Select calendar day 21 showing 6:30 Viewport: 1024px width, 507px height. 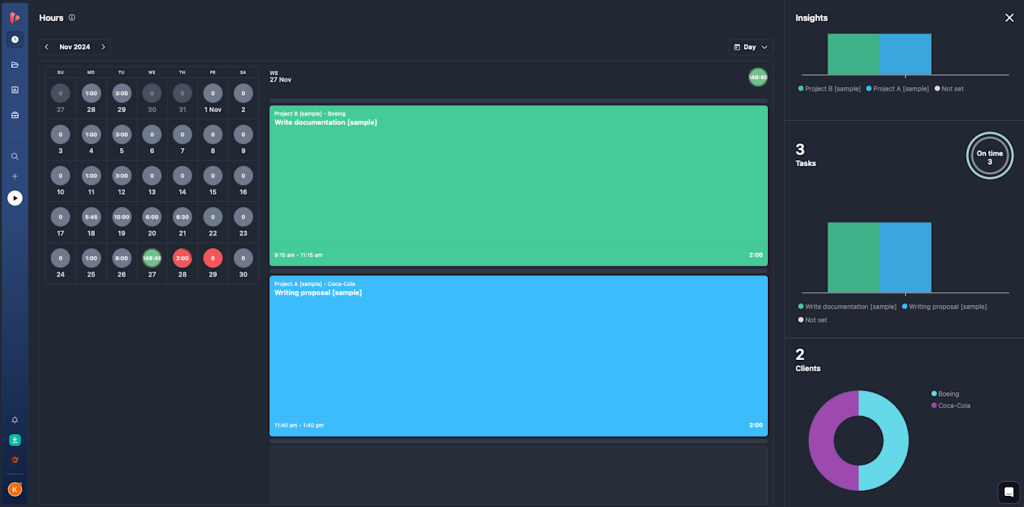pos(182,223)
